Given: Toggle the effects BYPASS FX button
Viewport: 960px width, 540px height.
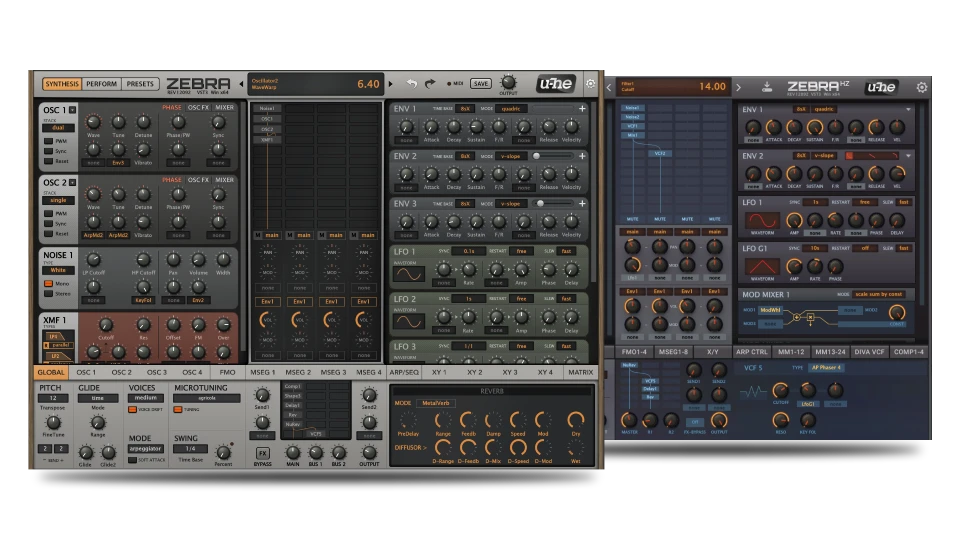Looking at the screenshot, I should click(263, 452).
